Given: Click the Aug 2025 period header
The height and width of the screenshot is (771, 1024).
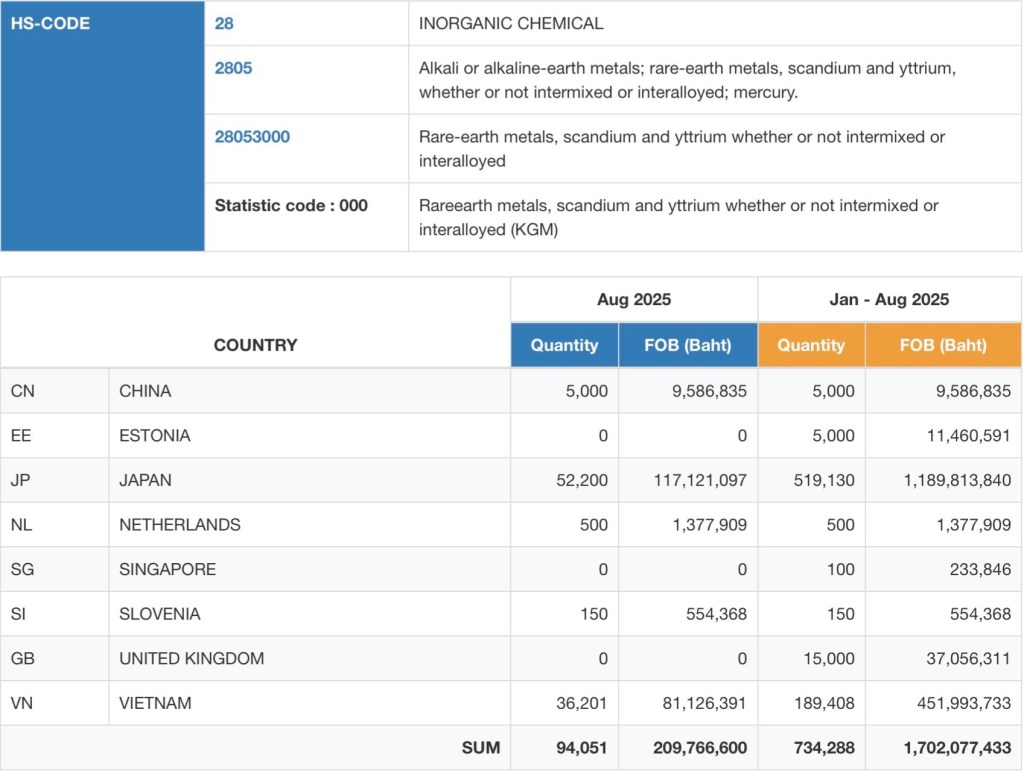Looking at the screenshot, I should pos(634,299).
